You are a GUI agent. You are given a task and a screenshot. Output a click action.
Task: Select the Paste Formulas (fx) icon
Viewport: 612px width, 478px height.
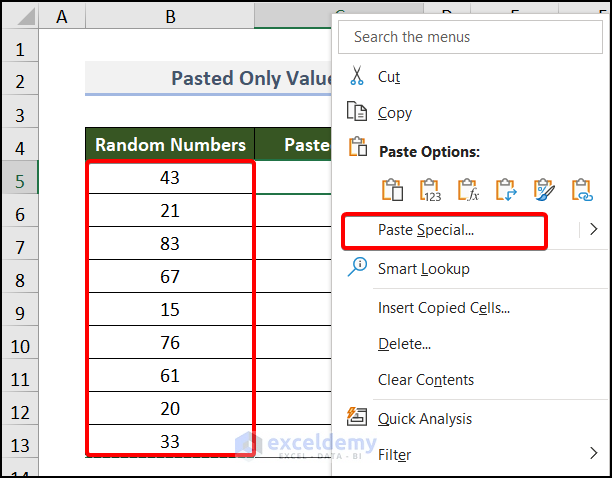pos(468,190)
